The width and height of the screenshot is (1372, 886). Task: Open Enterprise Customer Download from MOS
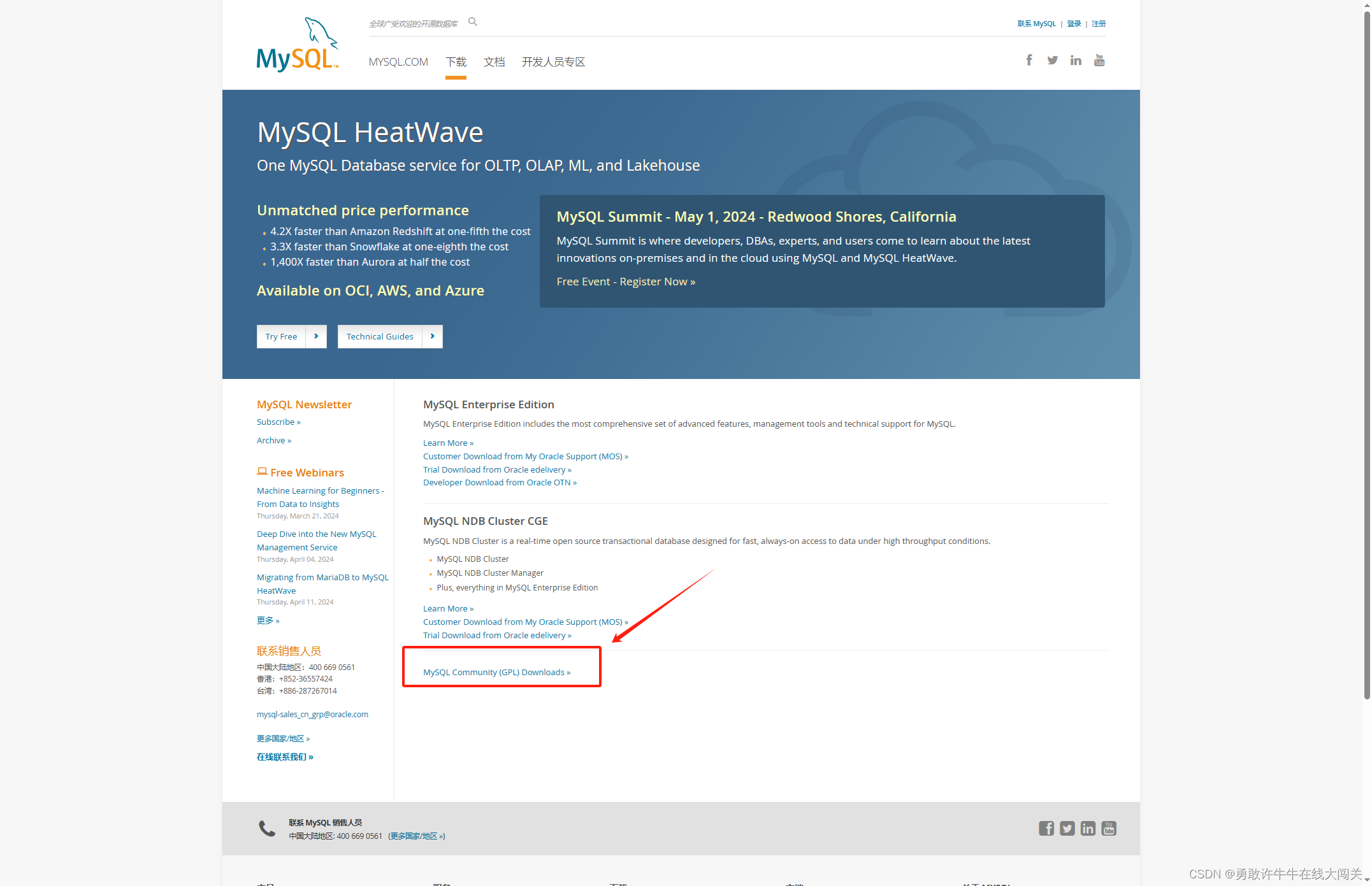(526, 456)
